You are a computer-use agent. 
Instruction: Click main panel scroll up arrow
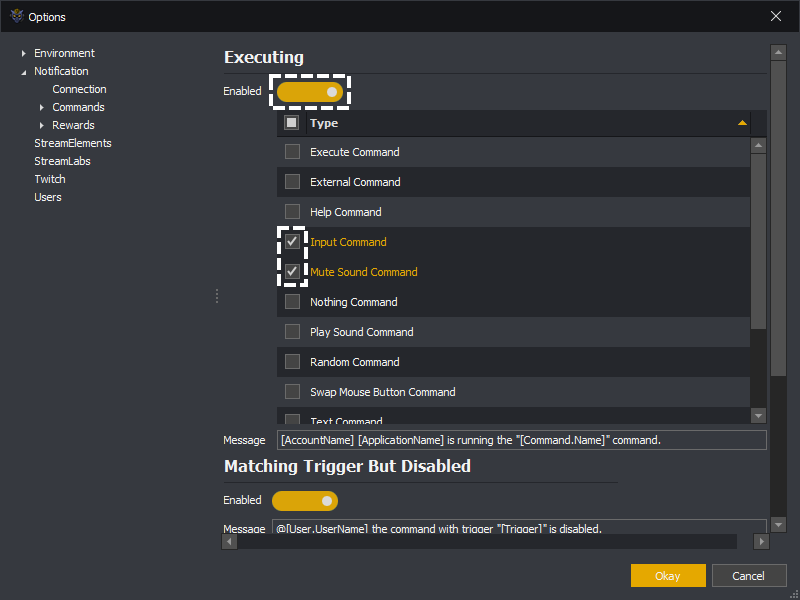click(778, 52)
